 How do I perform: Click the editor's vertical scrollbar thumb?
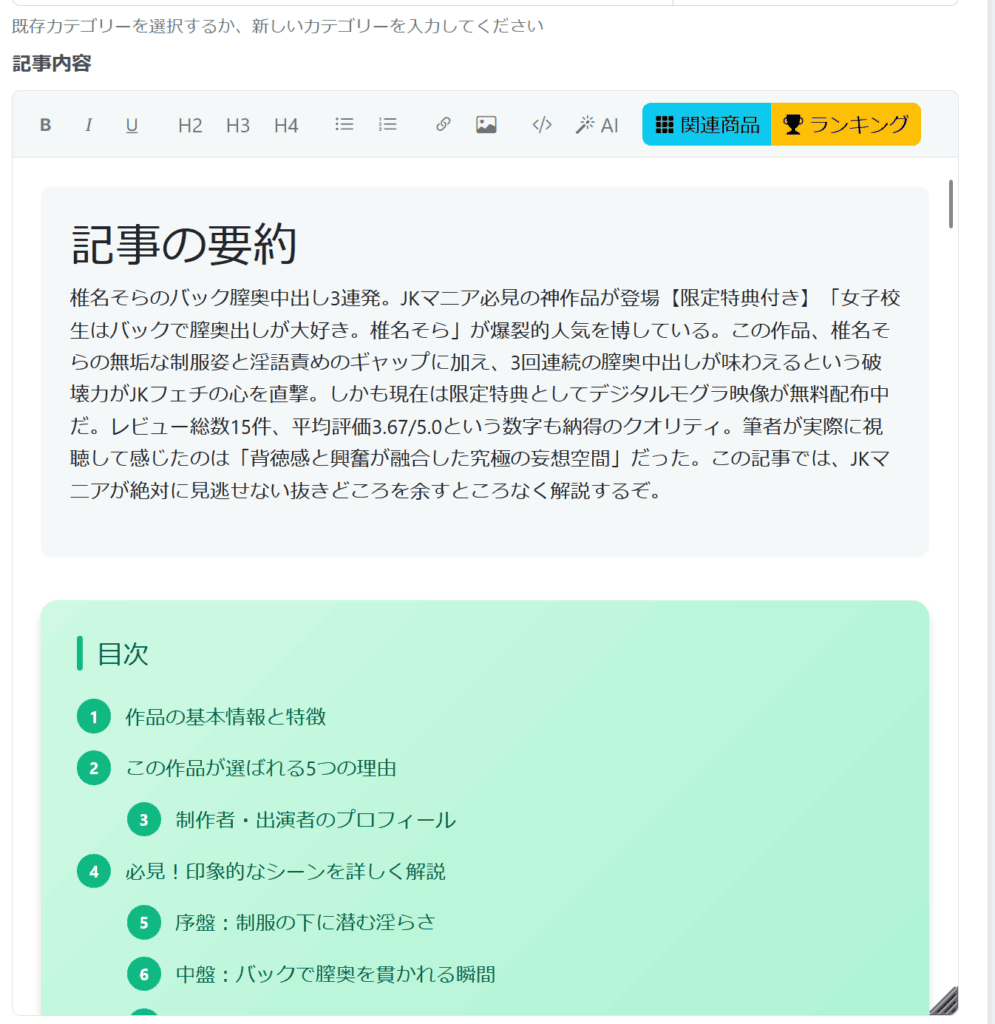click(951, 204)
